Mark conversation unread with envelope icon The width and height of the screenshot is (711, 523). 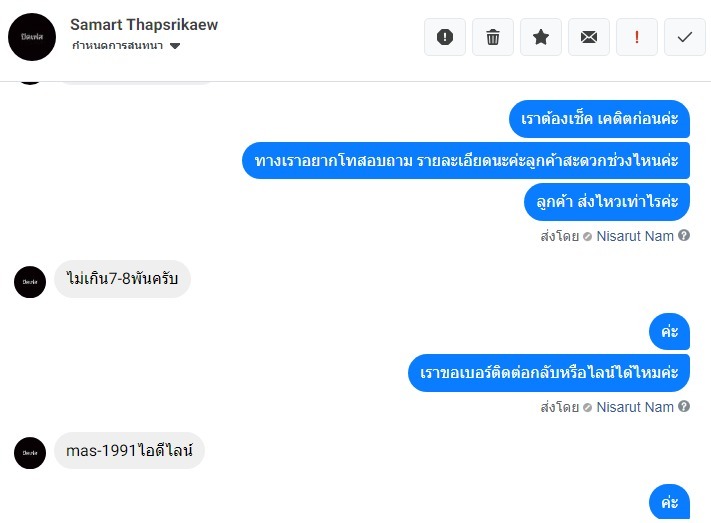pos(589,37)
